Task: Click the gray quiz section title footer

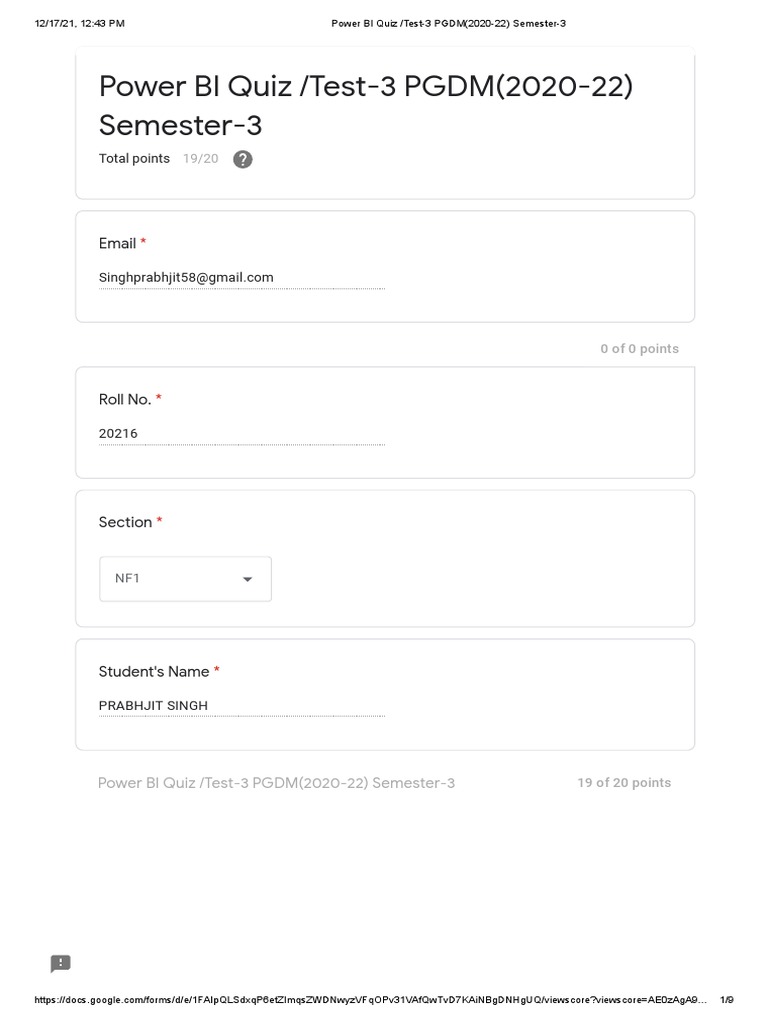Action: point(276,783)
